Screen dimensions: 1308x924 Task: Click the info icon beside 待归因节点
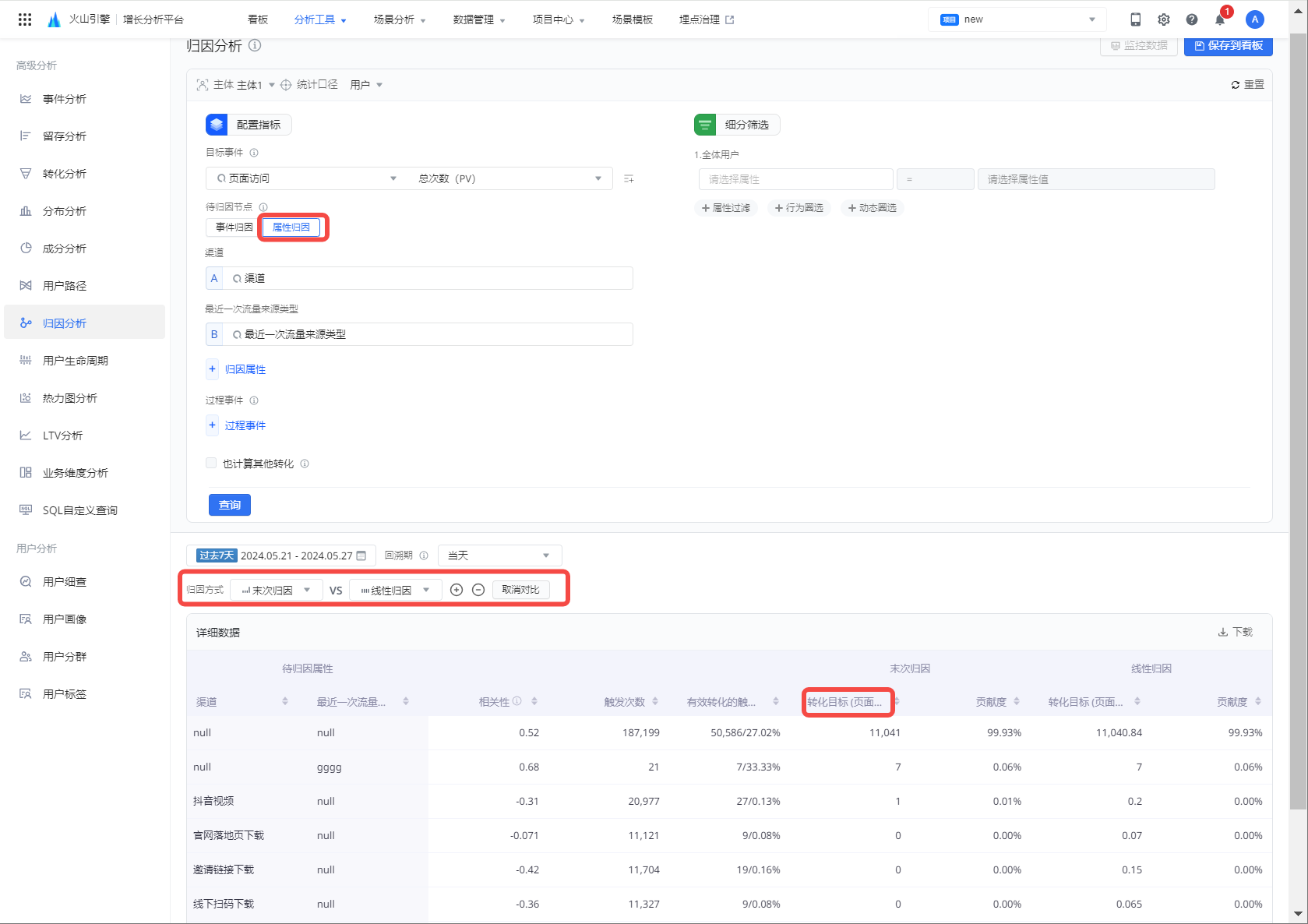pos(263,207)
